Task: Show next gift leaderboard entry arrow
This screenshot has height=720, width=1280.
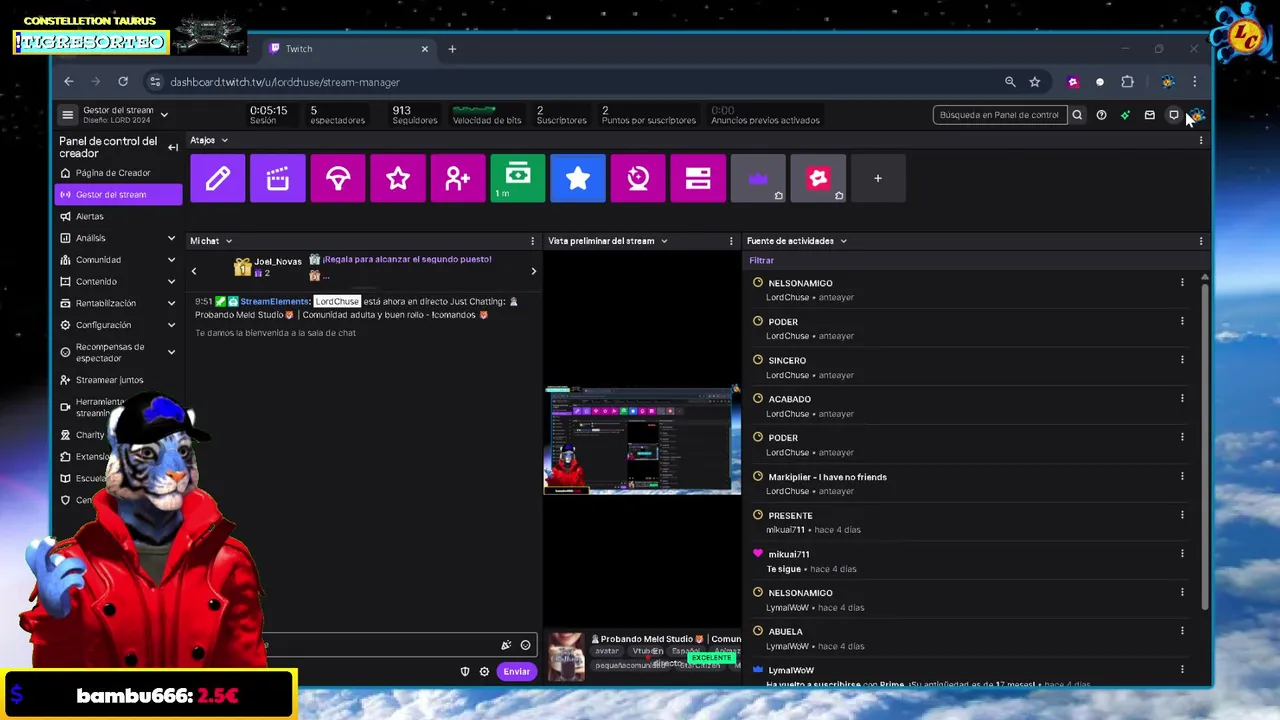Action: point(533,271)
